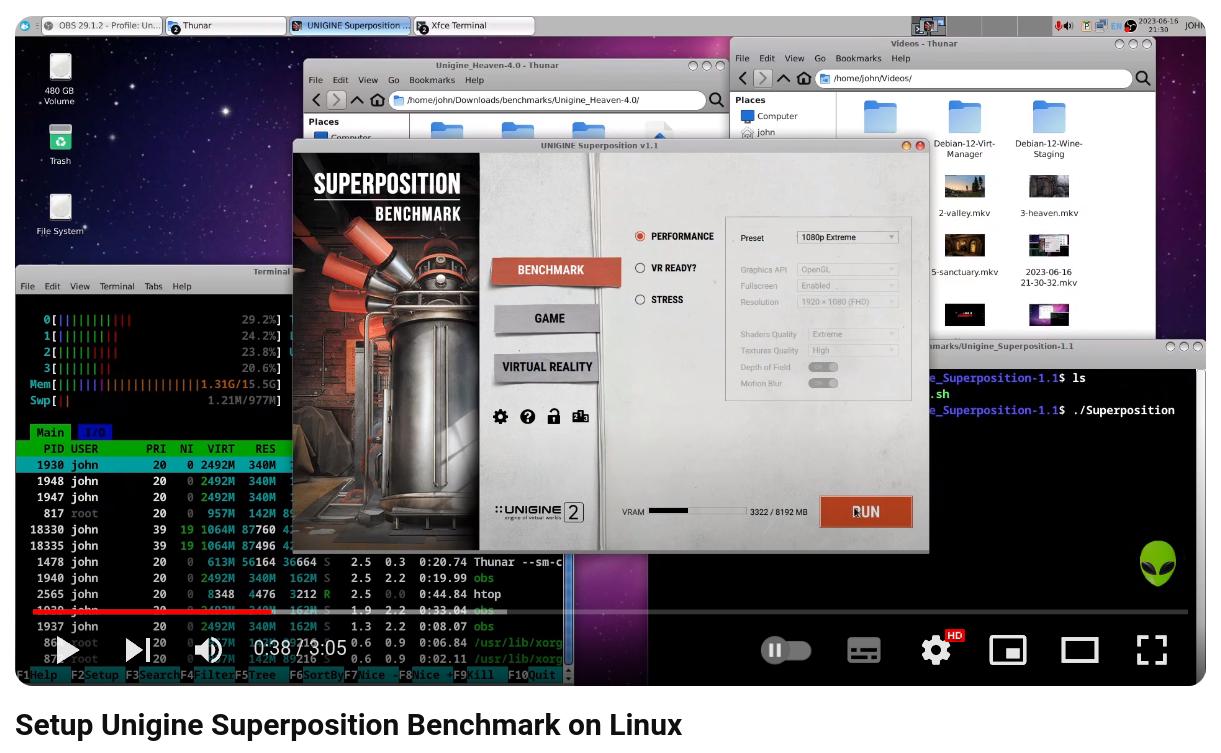
Task: Open the Textures Quality High dropdown
Action: click(853, 350)
